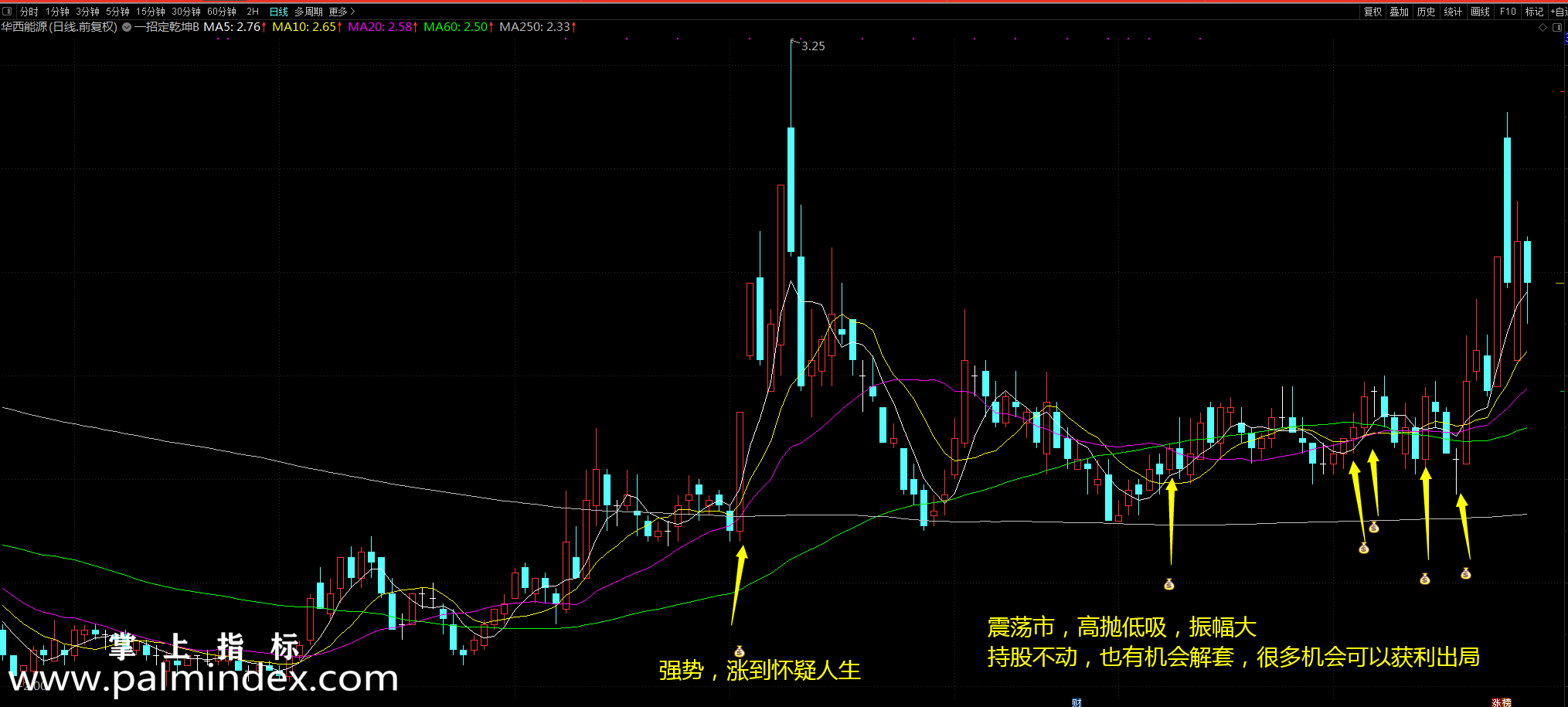The height and width of the screenshot is (707, 1568).
Task: Click the money bag signal below 强势 arrow
Action: [x=740, y=651]
